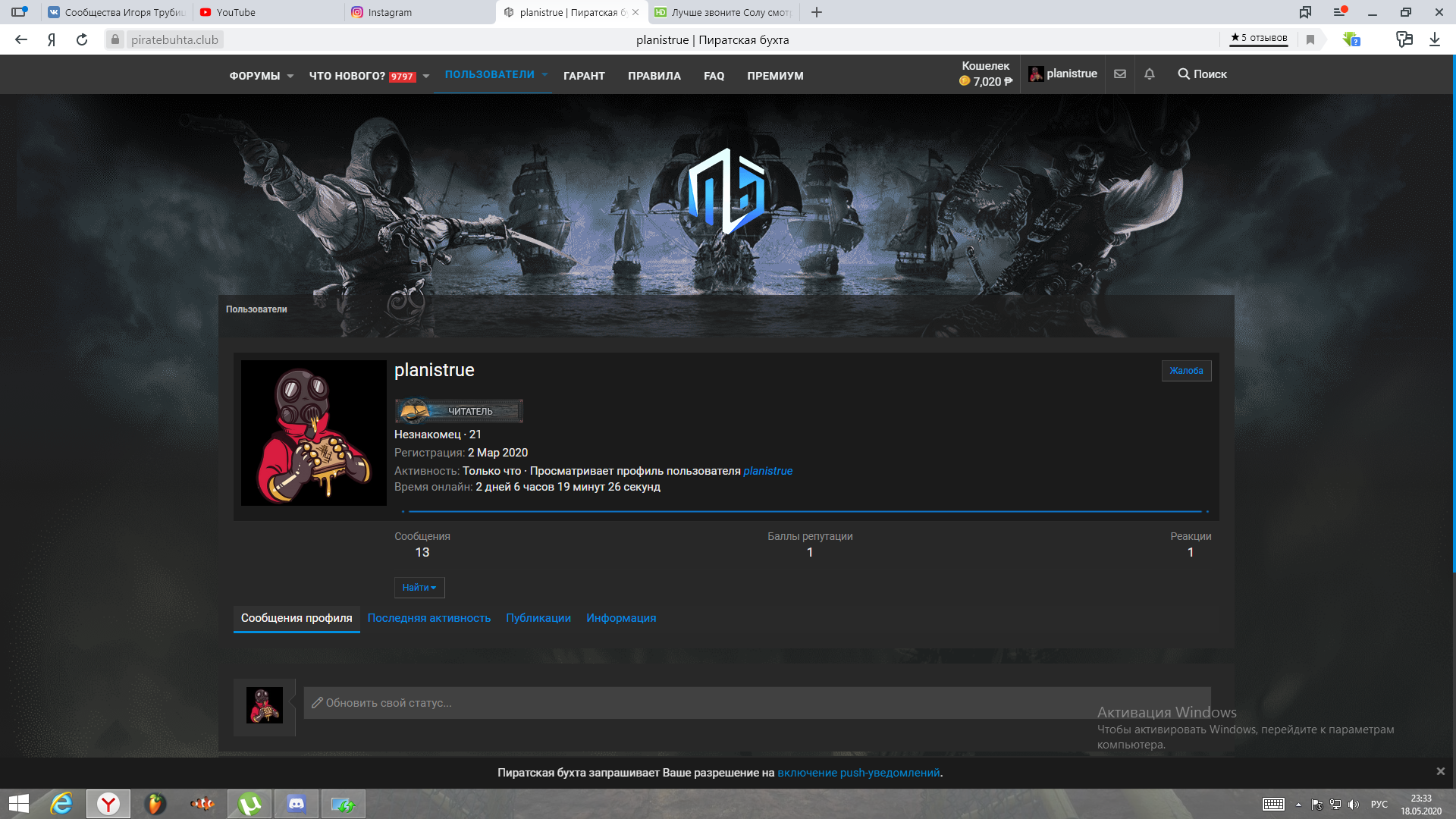Screen dimensions: 1456x819
Task: Dismiss the push-notification banner
Action: coord(1440,771)
